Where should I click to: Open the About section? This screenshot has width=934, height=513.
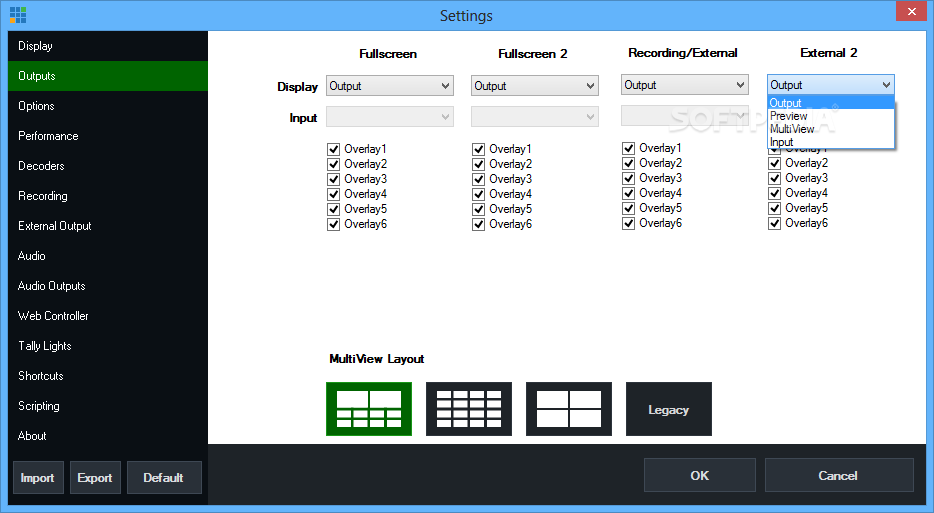tap(108, 436)
